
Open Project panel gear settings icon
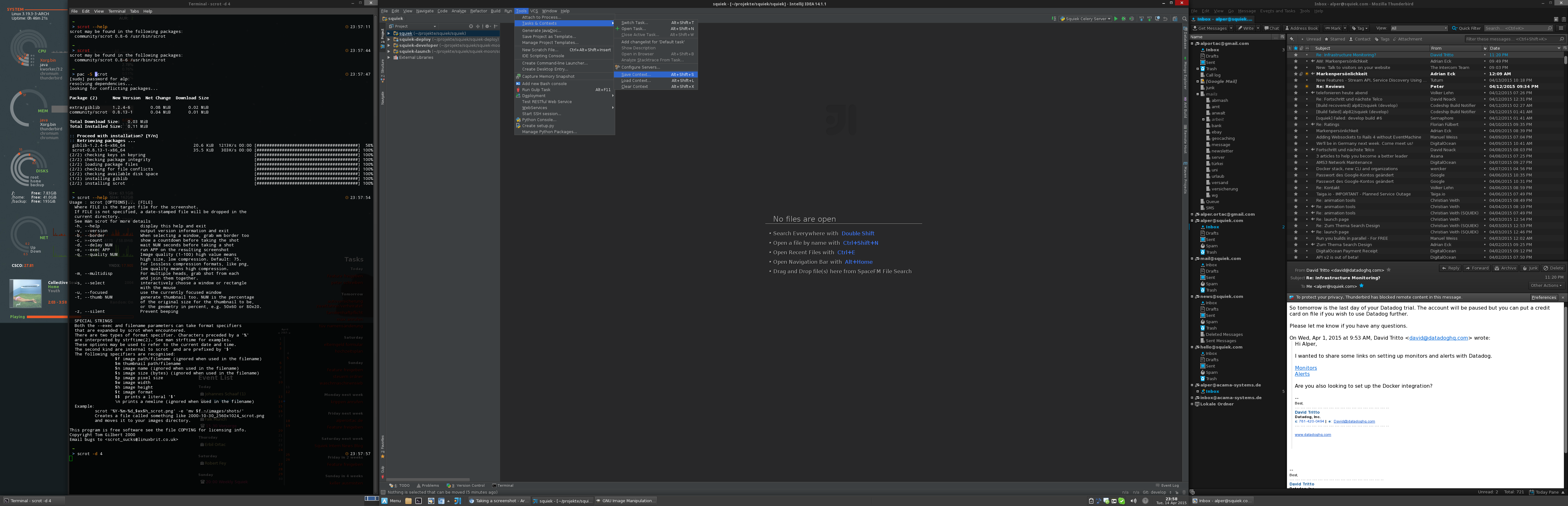tap(487, 26)
